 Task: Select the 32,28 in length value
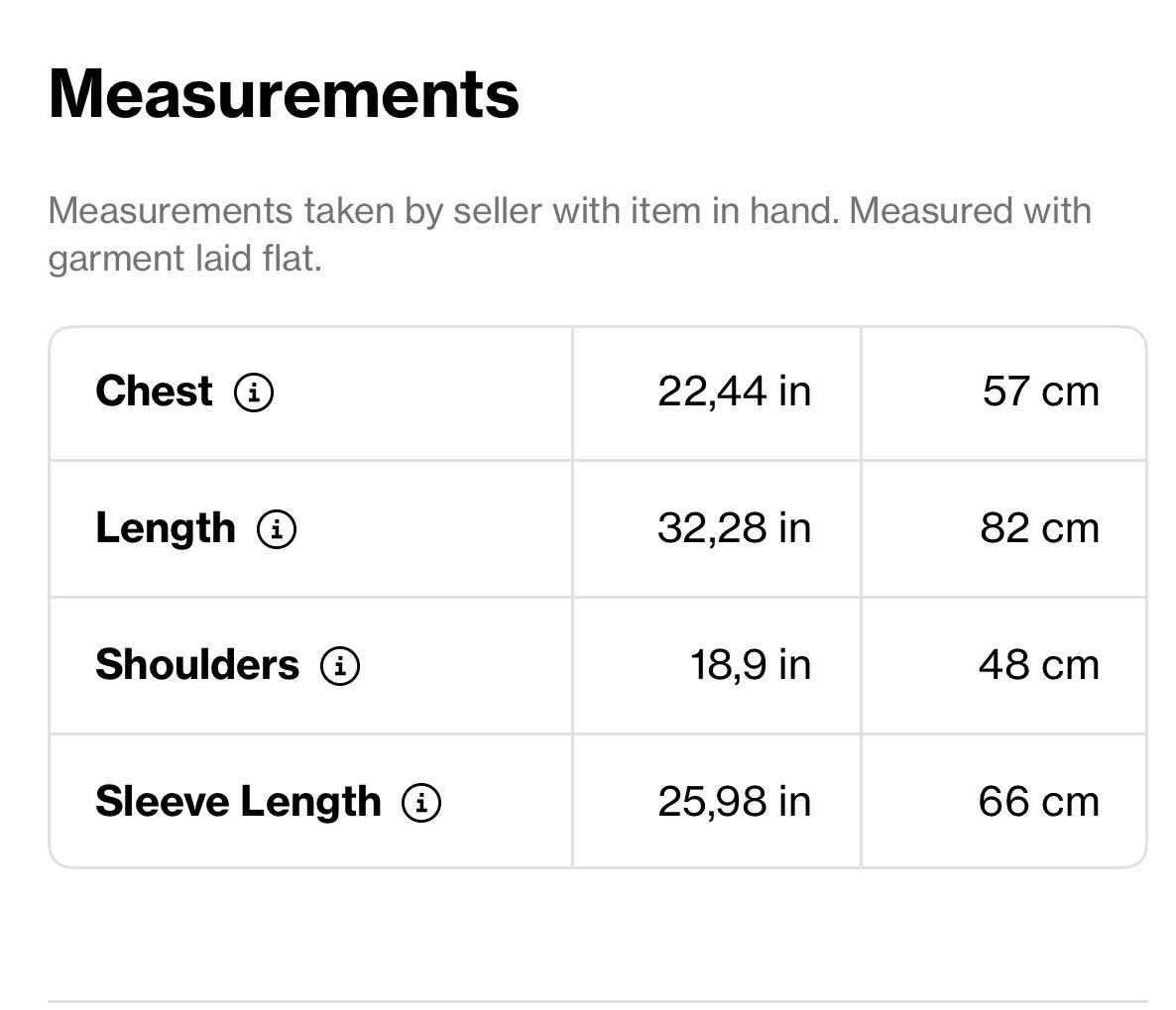(734, 528)
